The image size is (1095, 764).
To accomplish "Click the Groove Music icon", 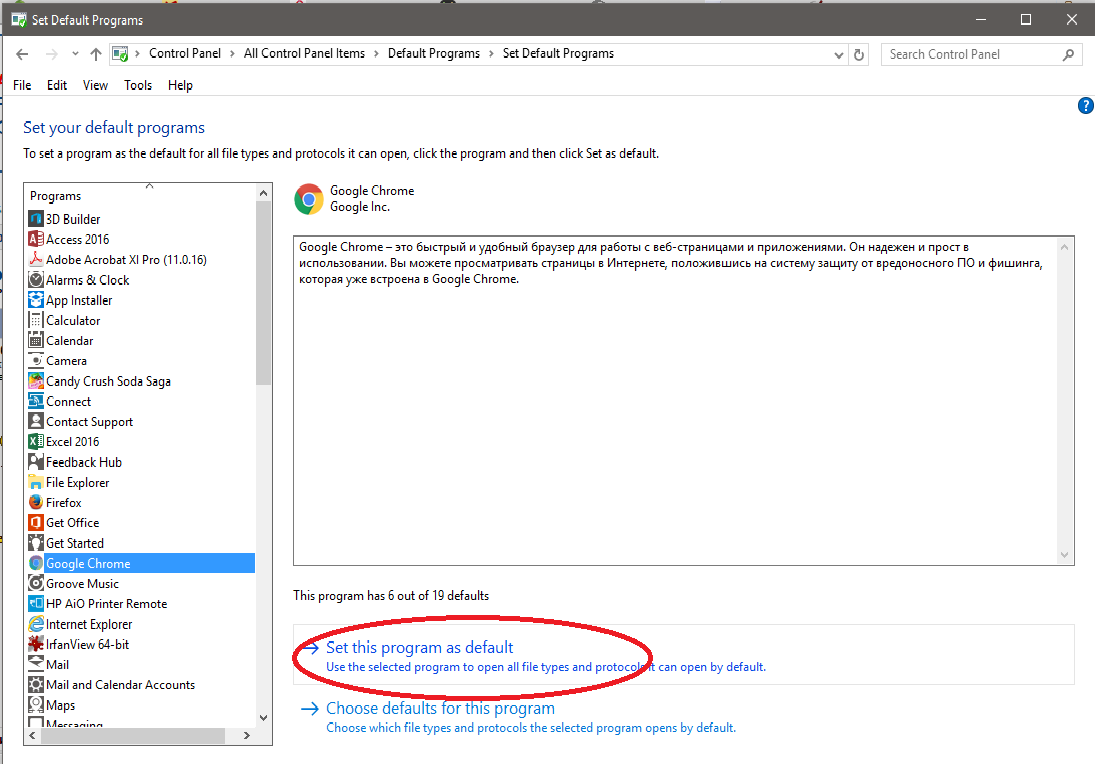I will 36,584.
